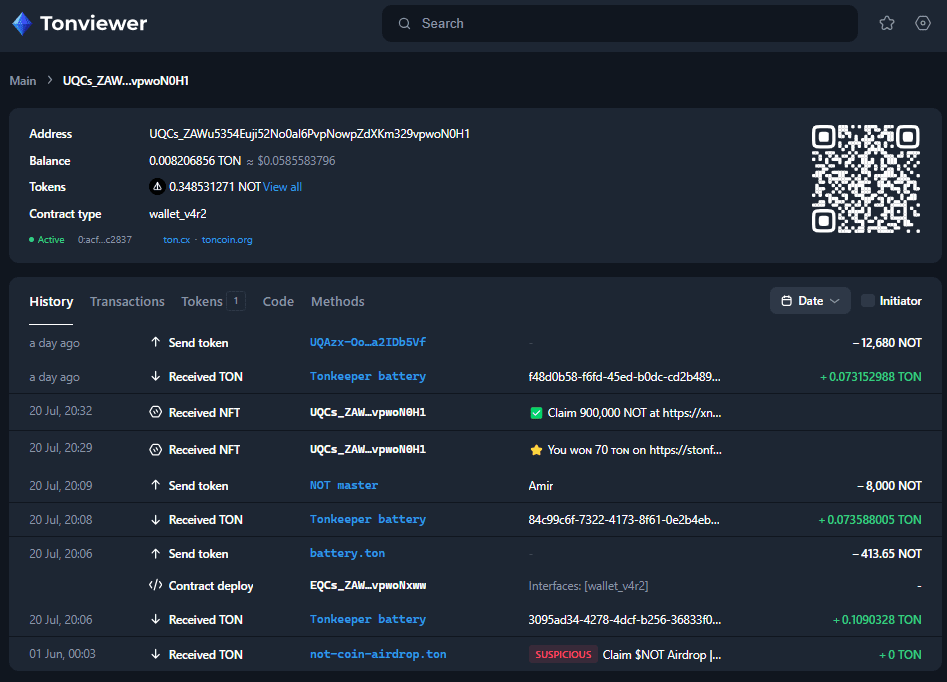Screen dimensions: 947x682
Task: Switch to the Transactions tab
Action: click(127, 302)
